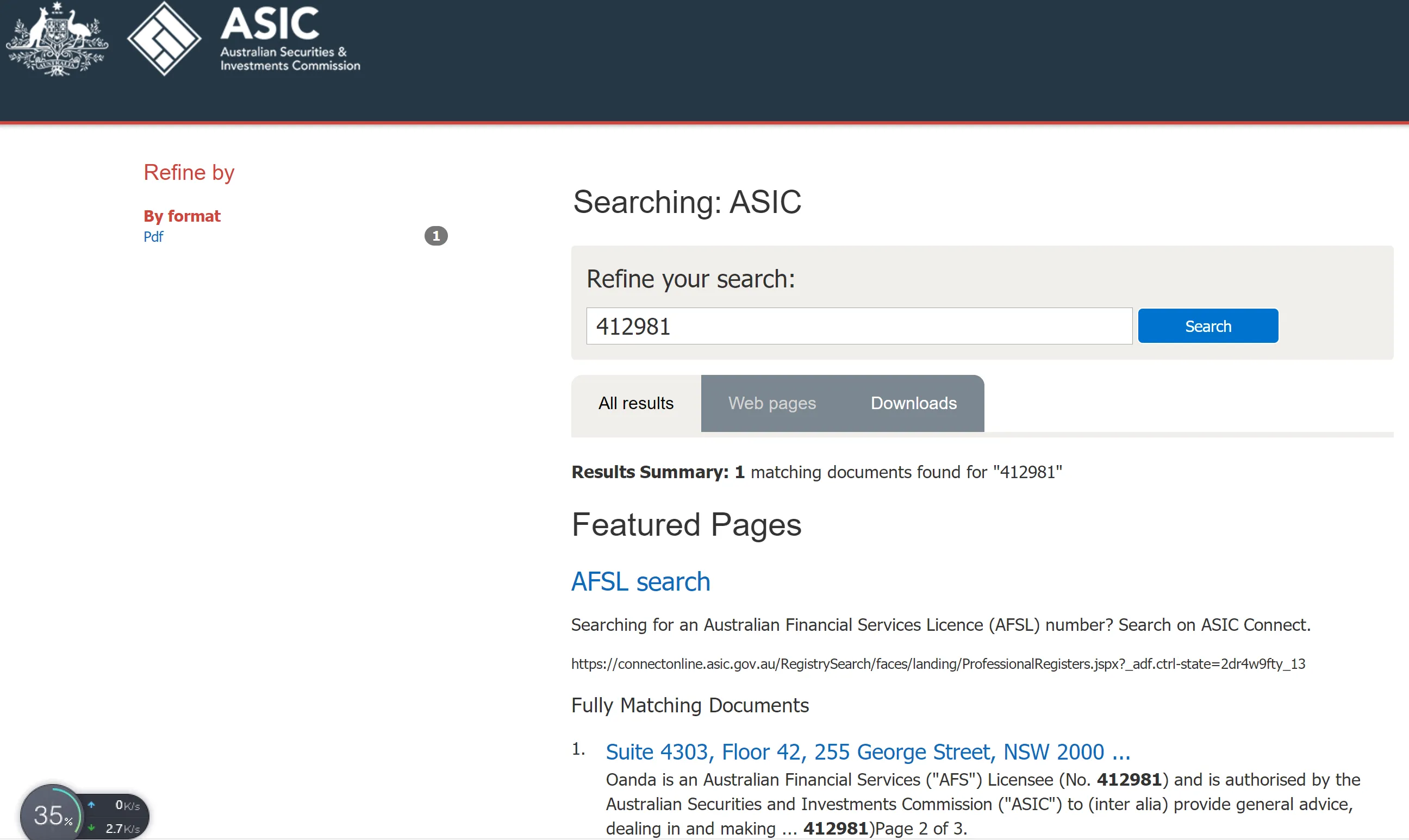1409x840 pixels.
Task: Click the Australian coat of arms crest
Action: [x=57, y=40]
